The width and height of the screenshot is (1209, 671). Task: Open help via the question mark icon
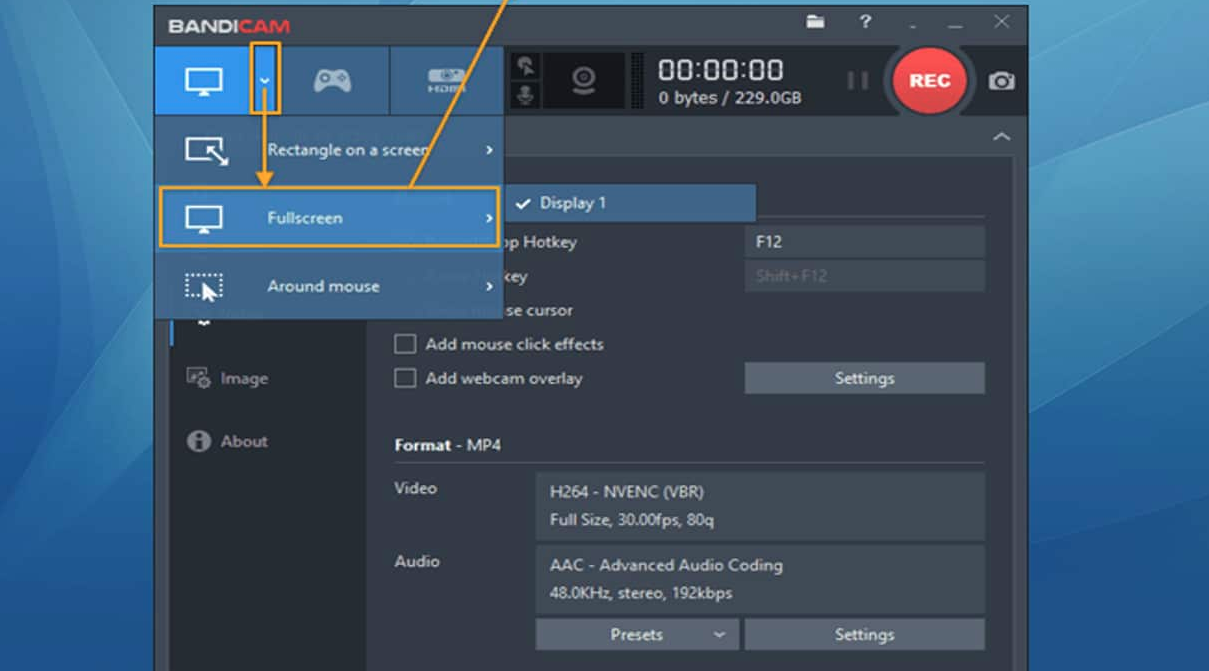(865, 22)
